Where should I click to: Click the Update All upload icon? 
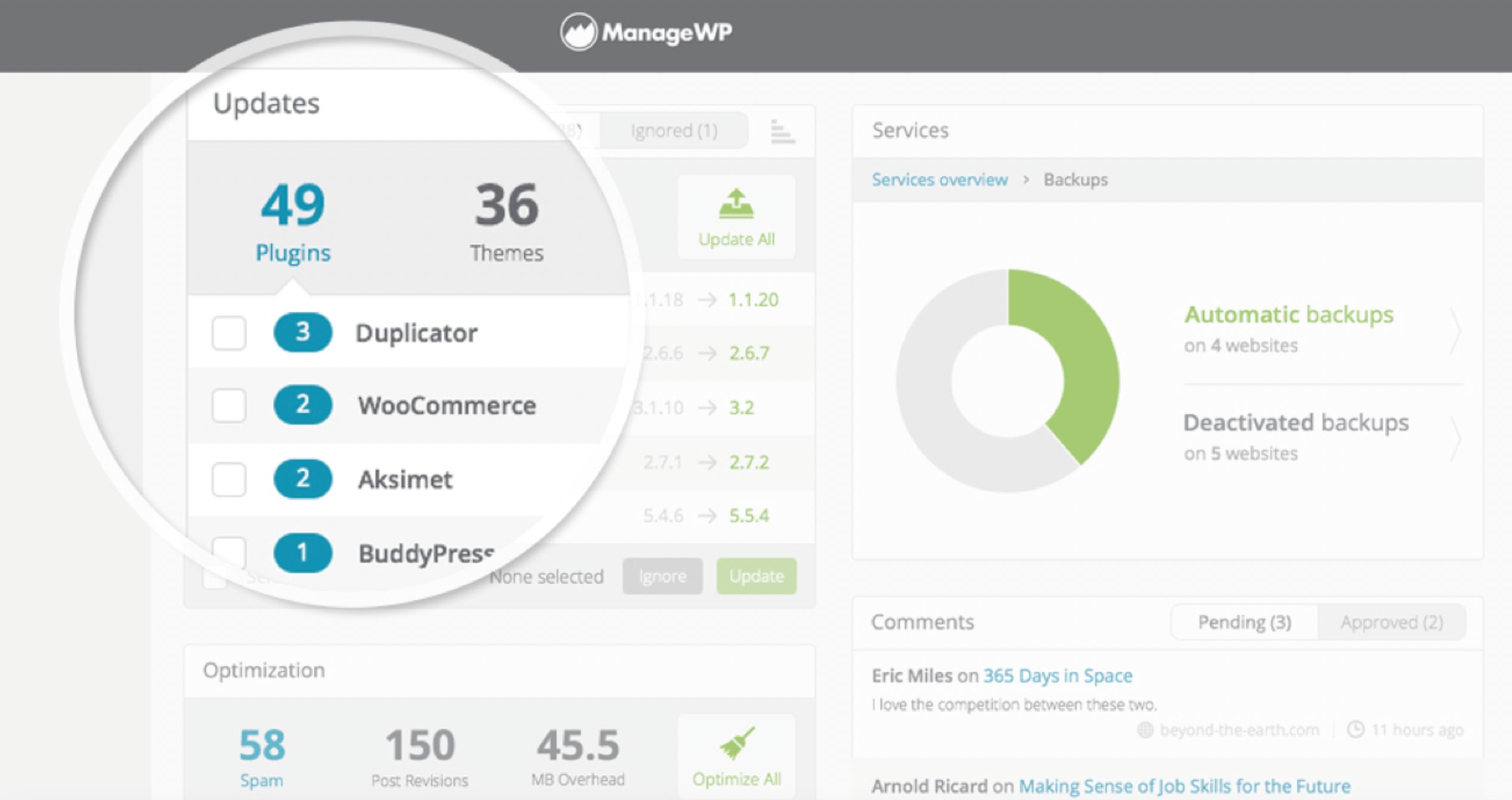pos(736,204)
